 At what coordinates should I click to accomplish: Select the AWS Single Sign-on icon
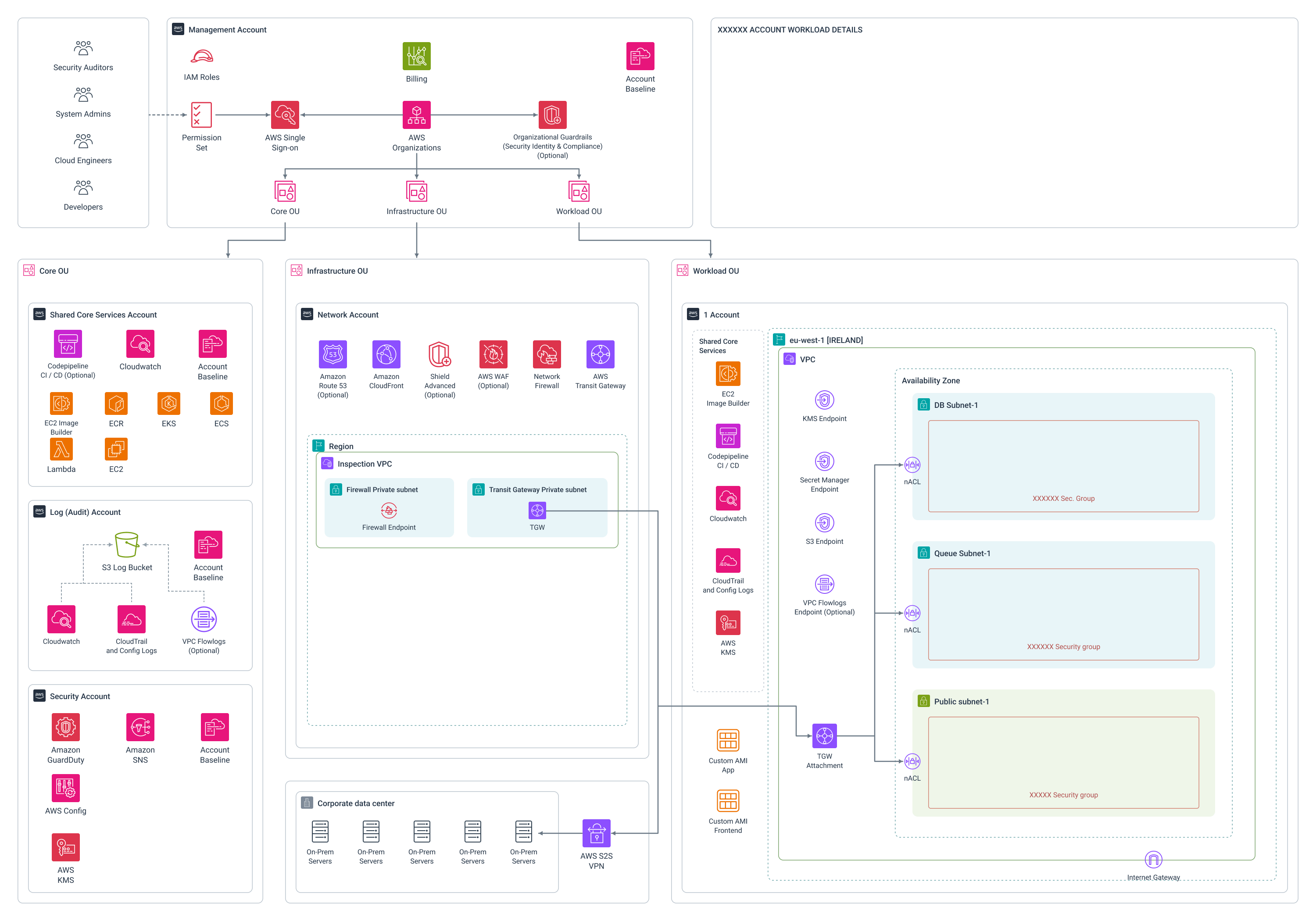(285, 114)
